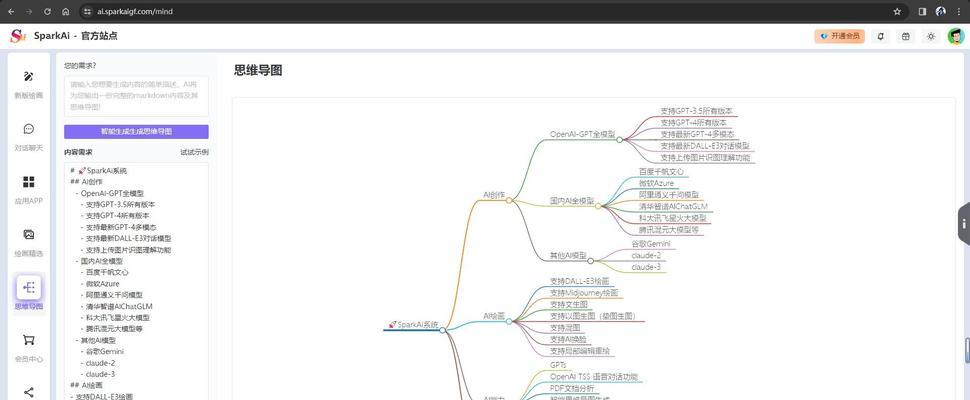Click the 百度千帆文心 mind map node
The image size is (970, 400).
[661, 171]
